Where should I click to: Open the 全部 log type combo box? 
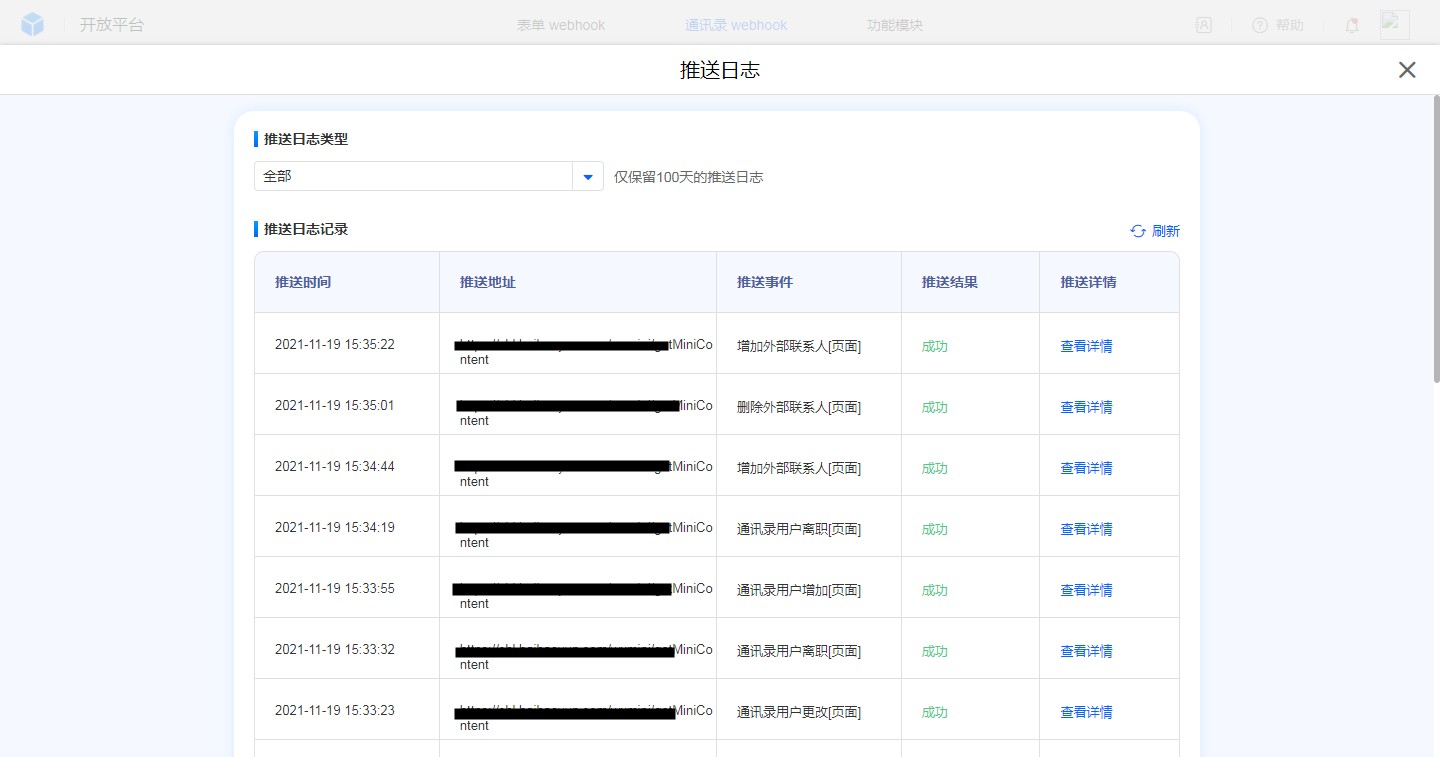coord(413,177)
